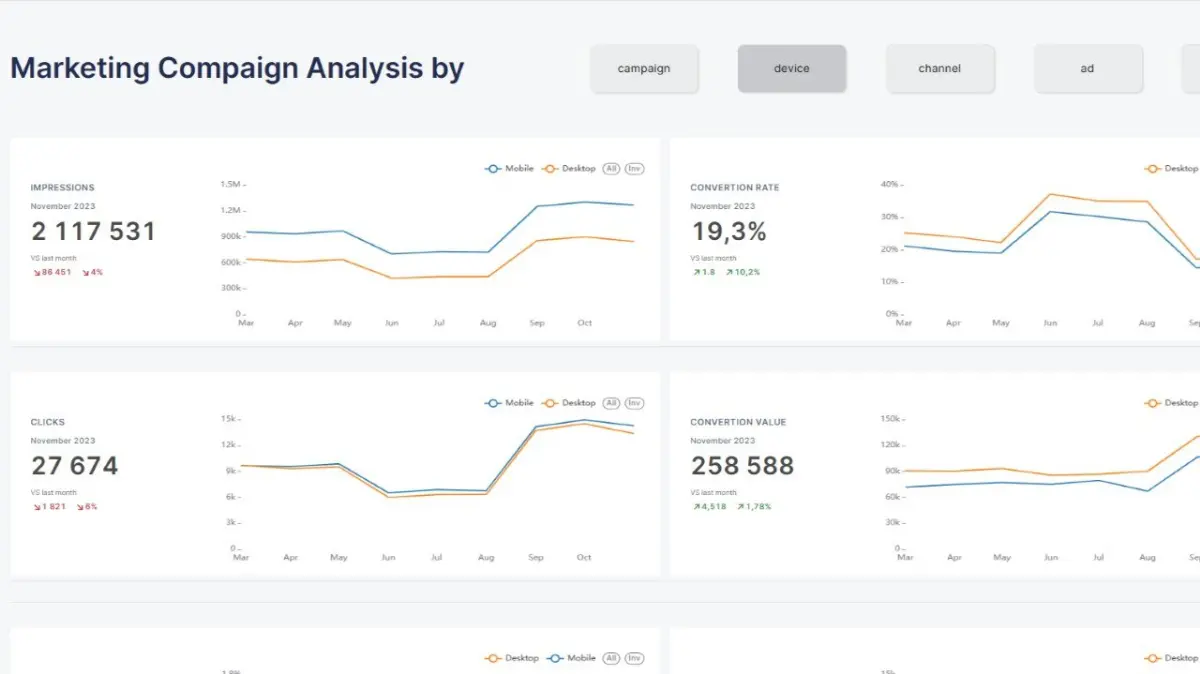The image size is (1200, 674).
Task: Click Inv in the Clicks chart legend
Action: click(634, 403)
